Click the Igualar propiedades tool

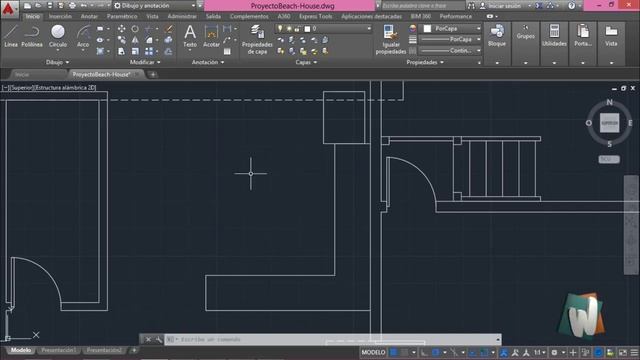point(391,40)
